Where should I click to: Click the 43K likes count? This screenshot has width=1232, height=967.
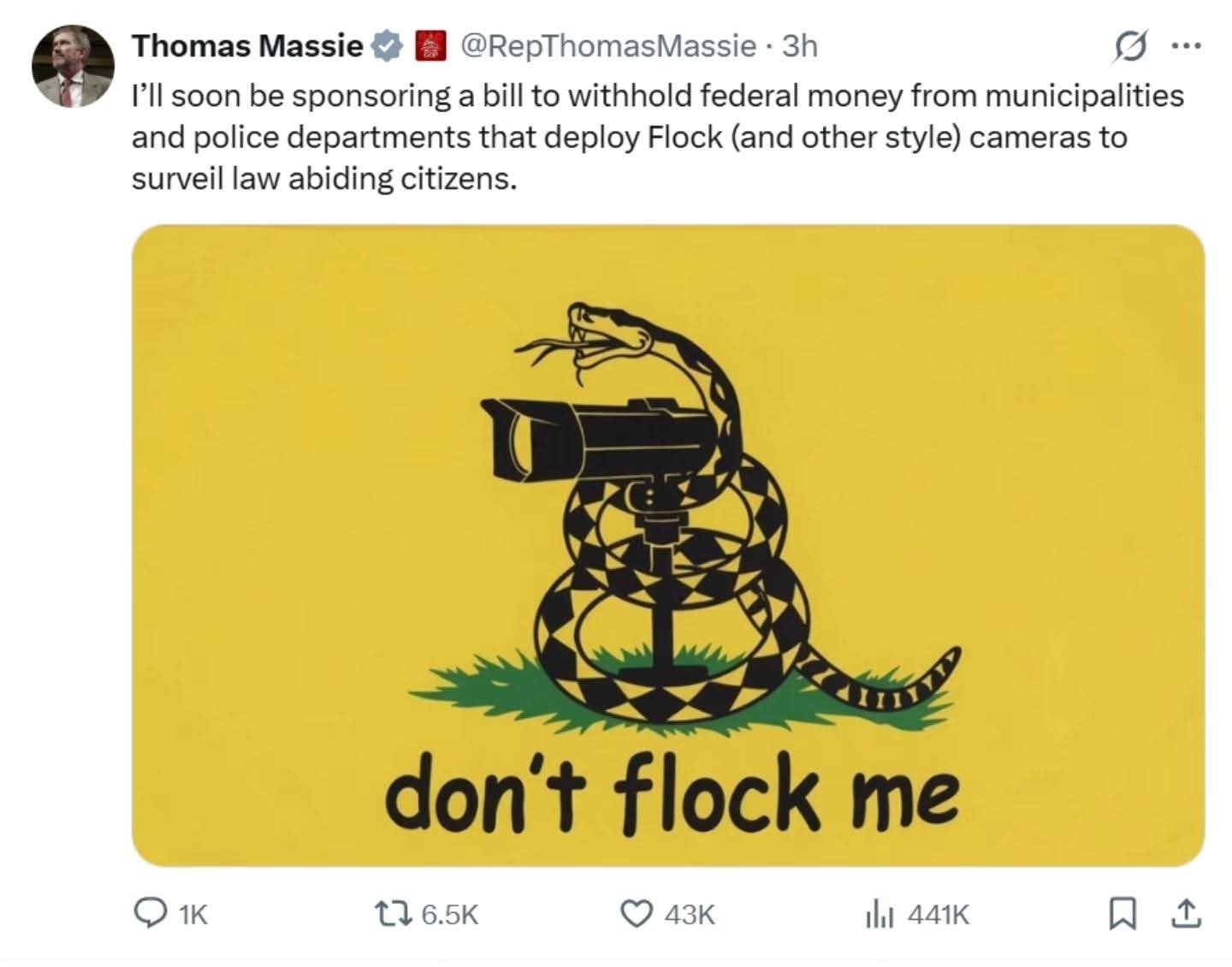pyautogui.click(x=689, y=915)
